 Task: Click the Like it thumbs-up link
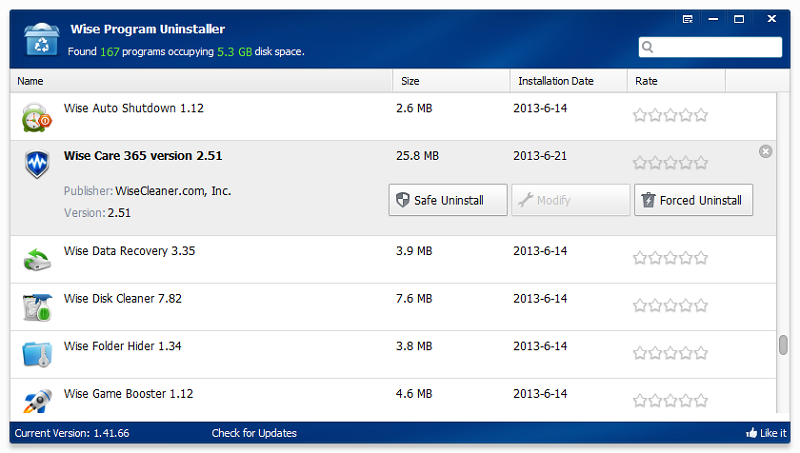(x=766, y=433)
